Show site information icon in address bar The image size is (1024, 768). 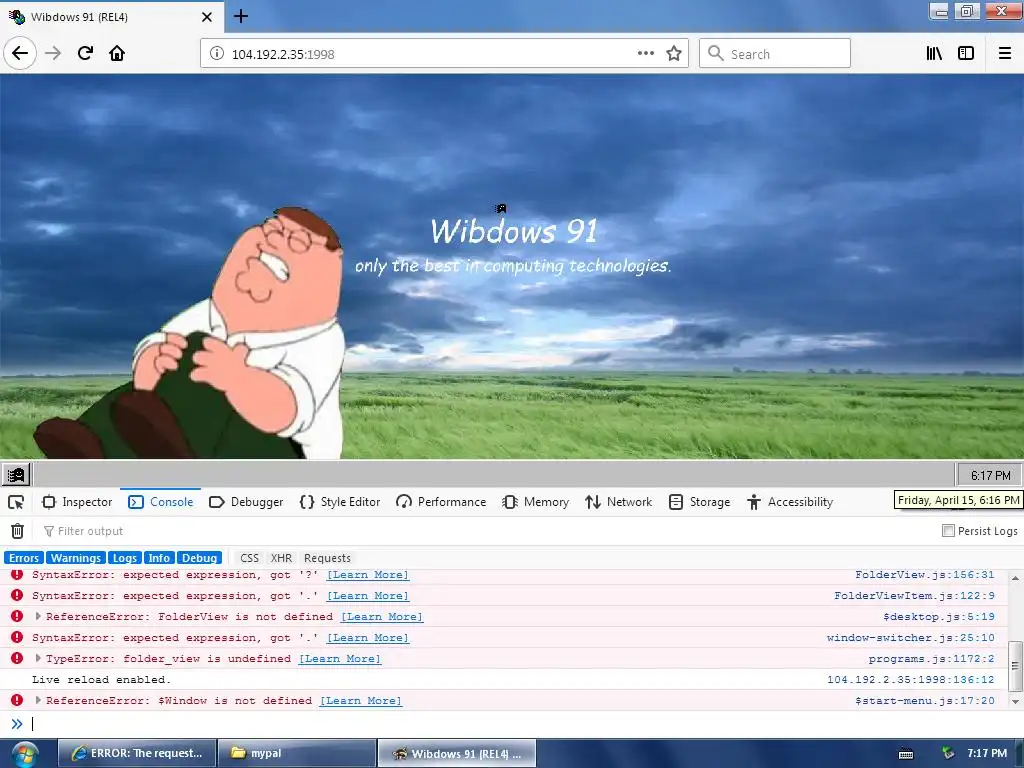tap(216, 54)
